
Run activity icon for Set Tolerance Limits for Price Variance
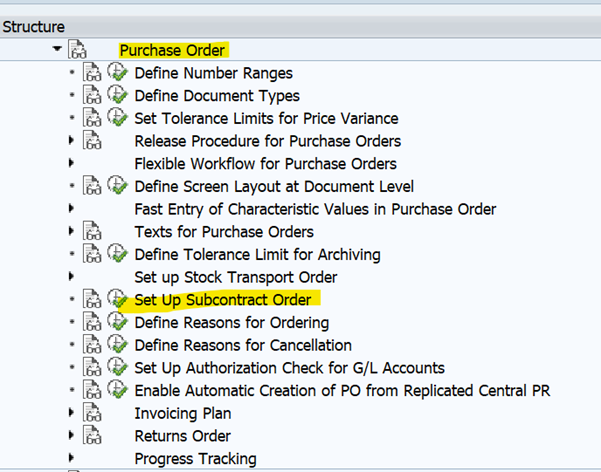(117, 118)
